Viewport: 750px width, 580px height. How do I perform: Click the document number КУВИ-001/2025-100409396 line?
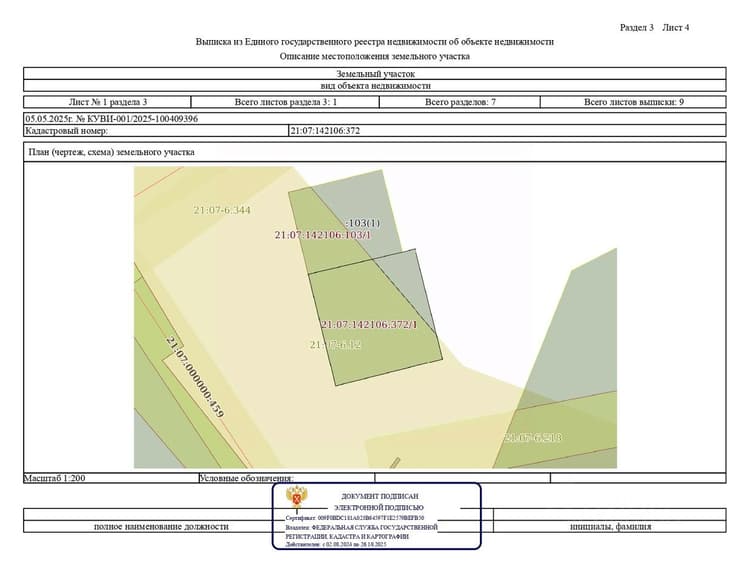tap(111, 119)
